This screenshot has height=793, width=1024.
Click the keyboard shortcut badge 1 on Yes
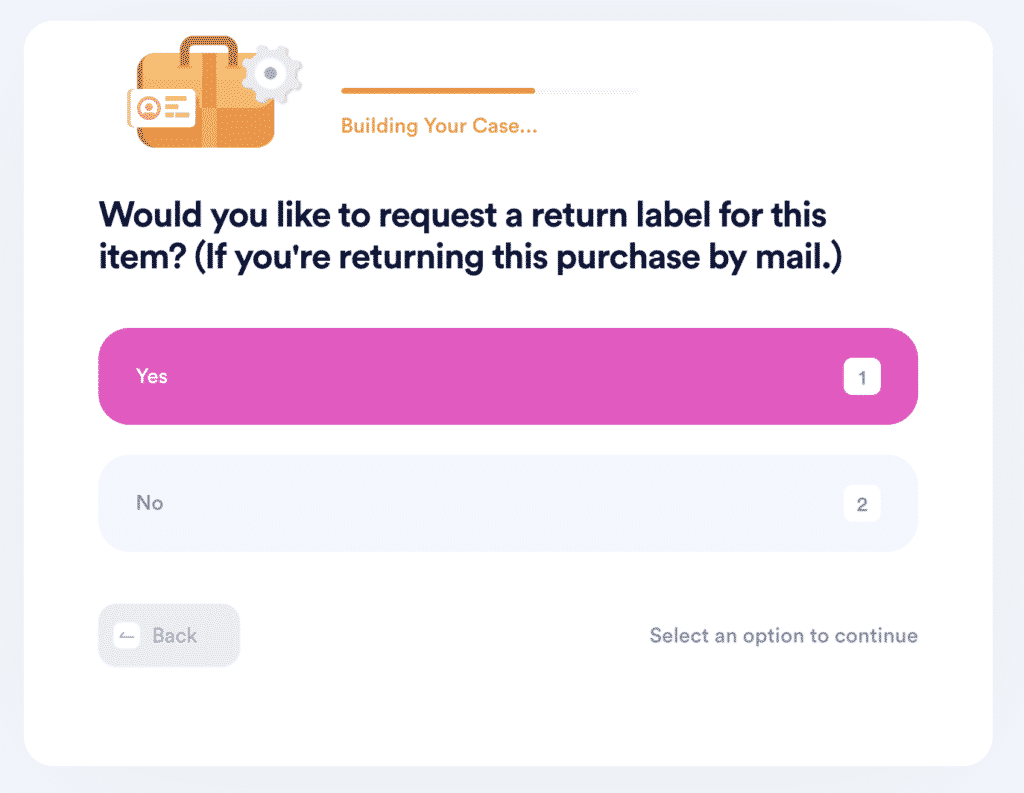point(862,376)
